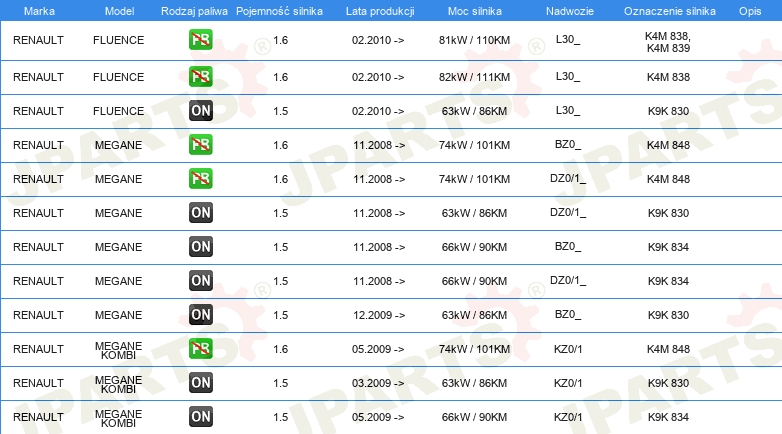The height and width of the screenshot is (434, 782).
Task: Click the Opis column header
Action: click(x=750, y=11)
